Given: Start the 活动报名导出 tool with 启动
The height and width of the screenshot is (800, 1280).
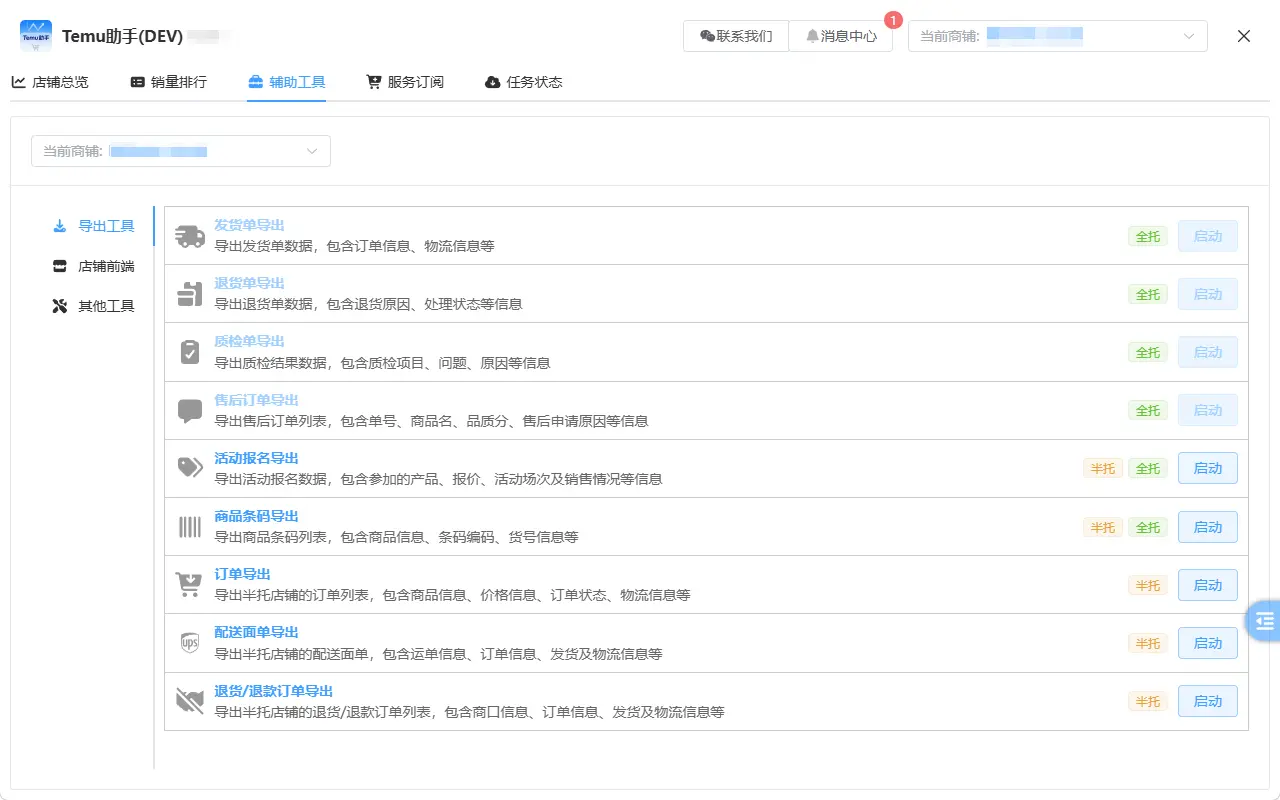Looking at the screenshot, I should 1208,468.
